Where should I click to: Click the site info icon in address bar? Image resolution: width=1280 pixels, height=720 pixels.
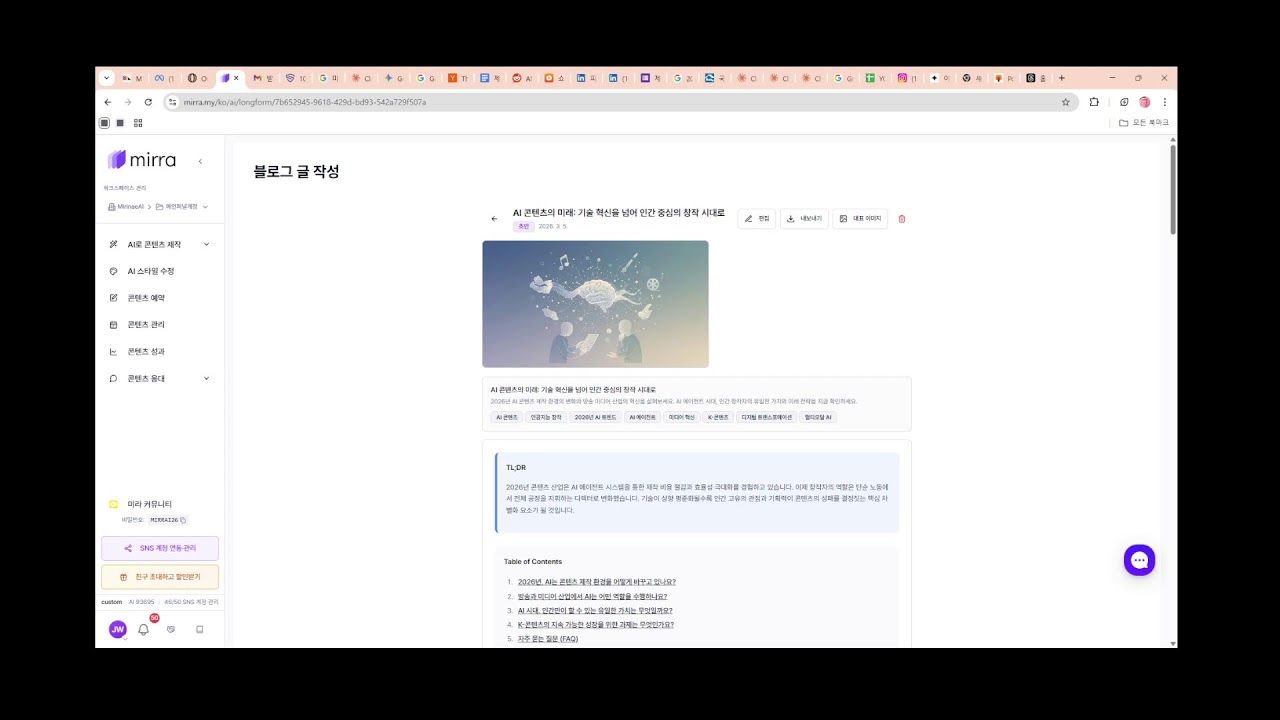pos(172,102)
